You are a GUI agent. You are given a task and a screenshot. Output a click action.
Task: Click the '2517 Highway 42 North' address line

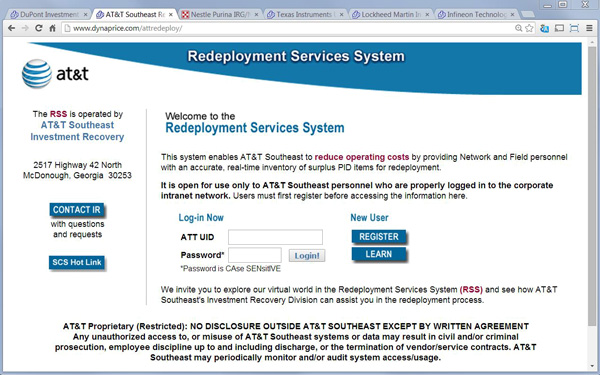tap(77, 165)
